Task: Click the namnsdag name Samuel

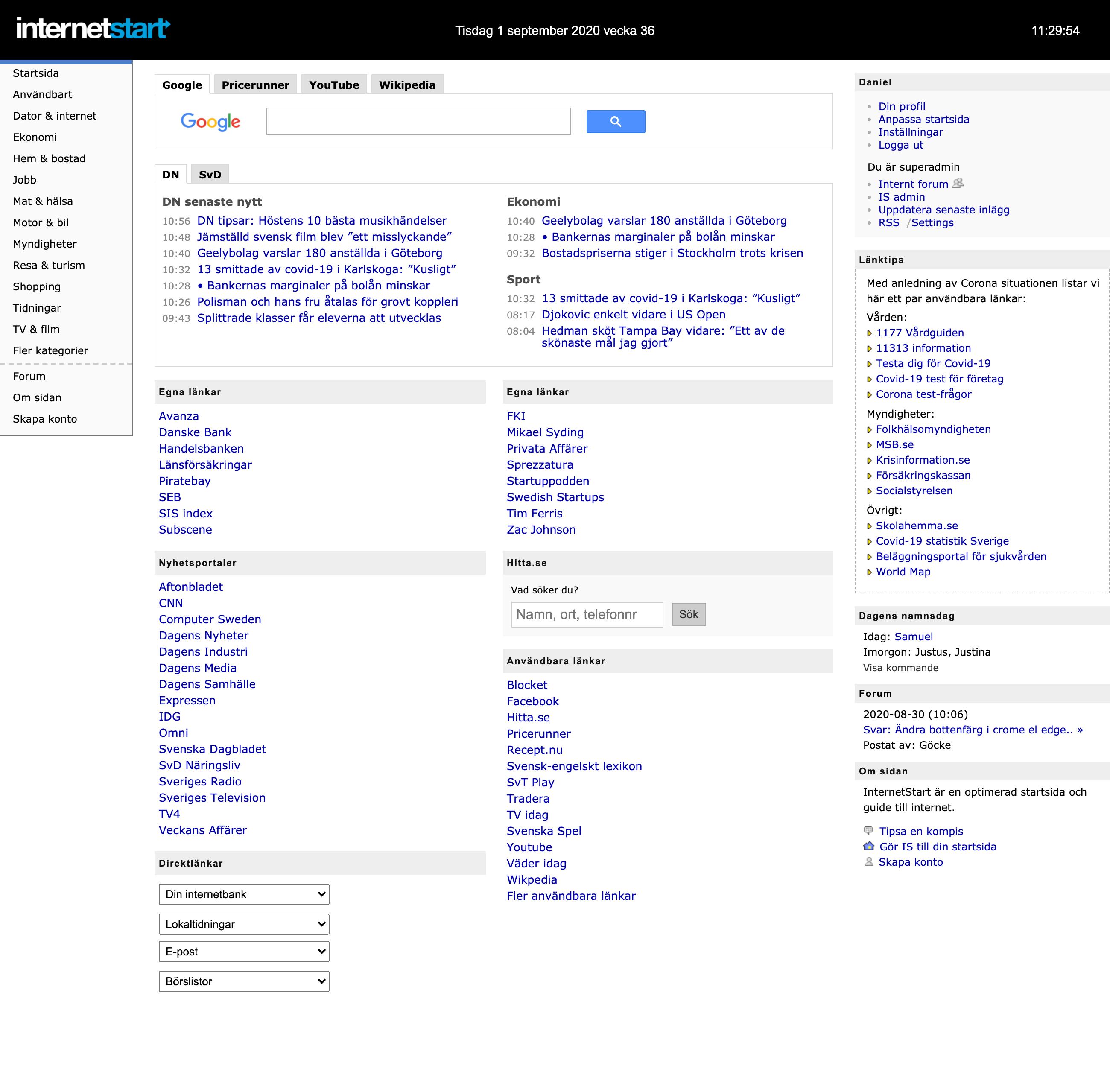Action: point(914,637)
